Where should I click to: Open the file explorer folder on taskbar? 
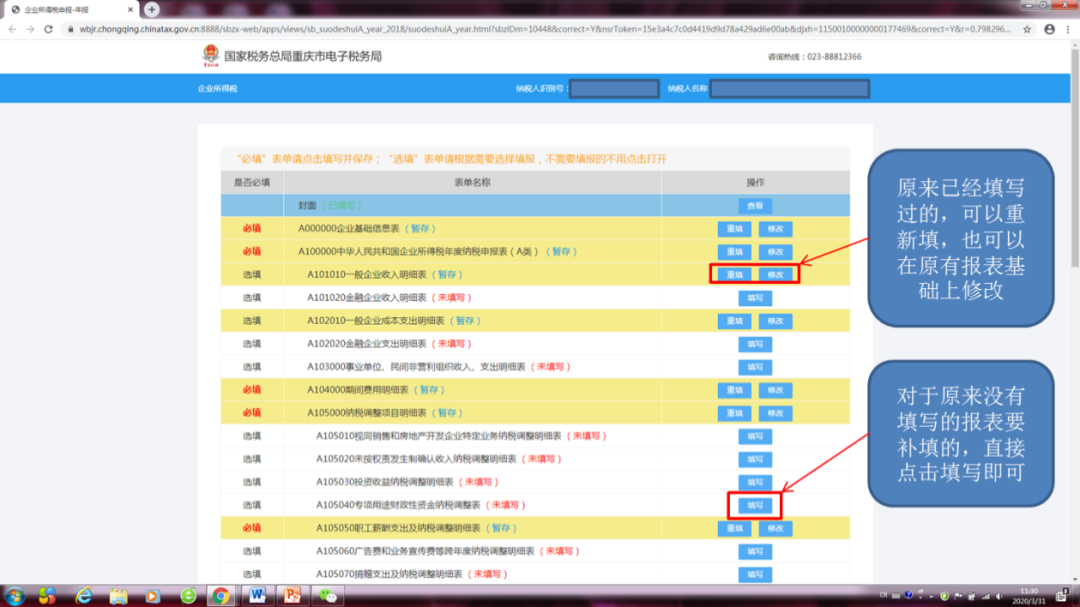[x=118, y=596]
